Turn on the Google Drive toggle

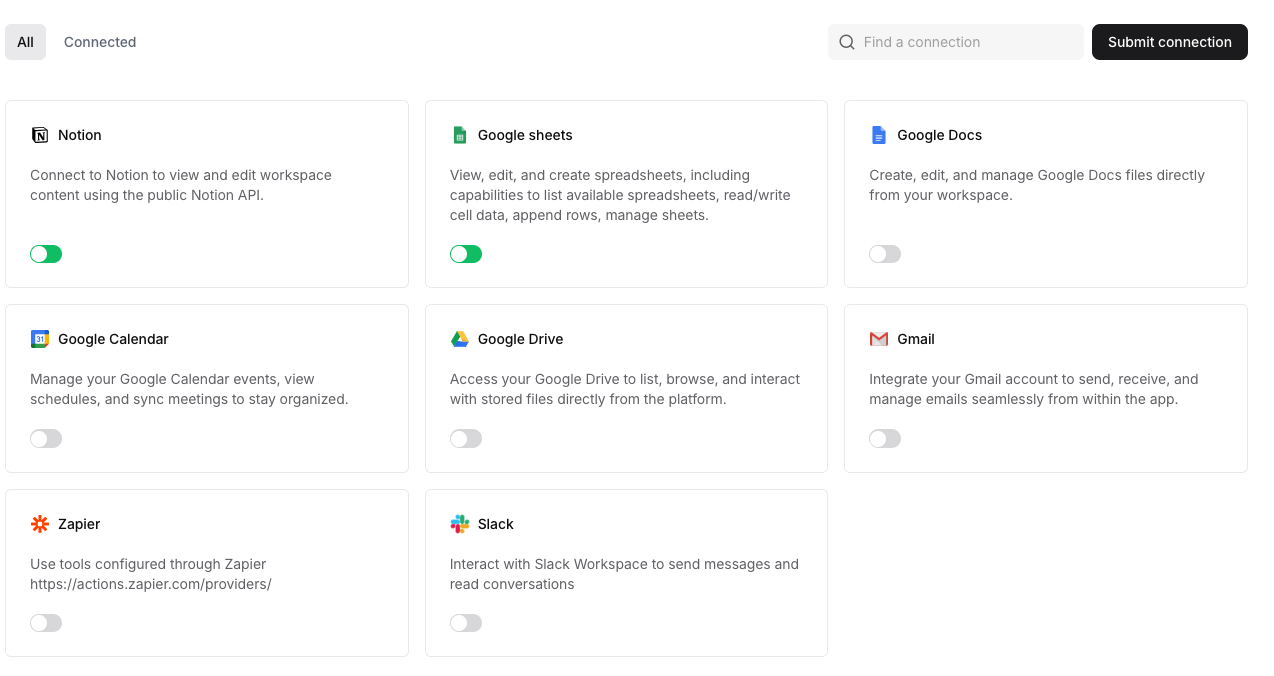coord(466,438)
